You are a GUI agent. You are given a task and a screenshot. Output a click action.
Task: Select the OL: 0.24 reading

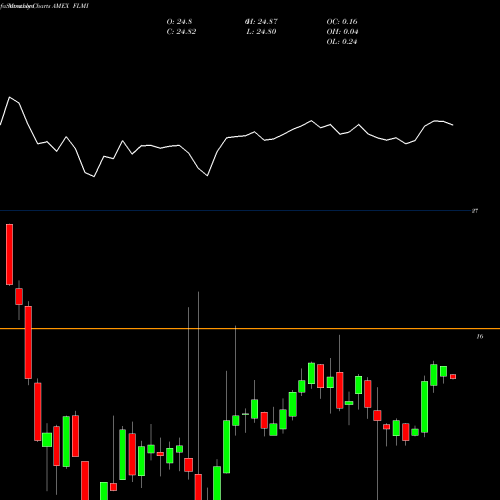(342, 42)
